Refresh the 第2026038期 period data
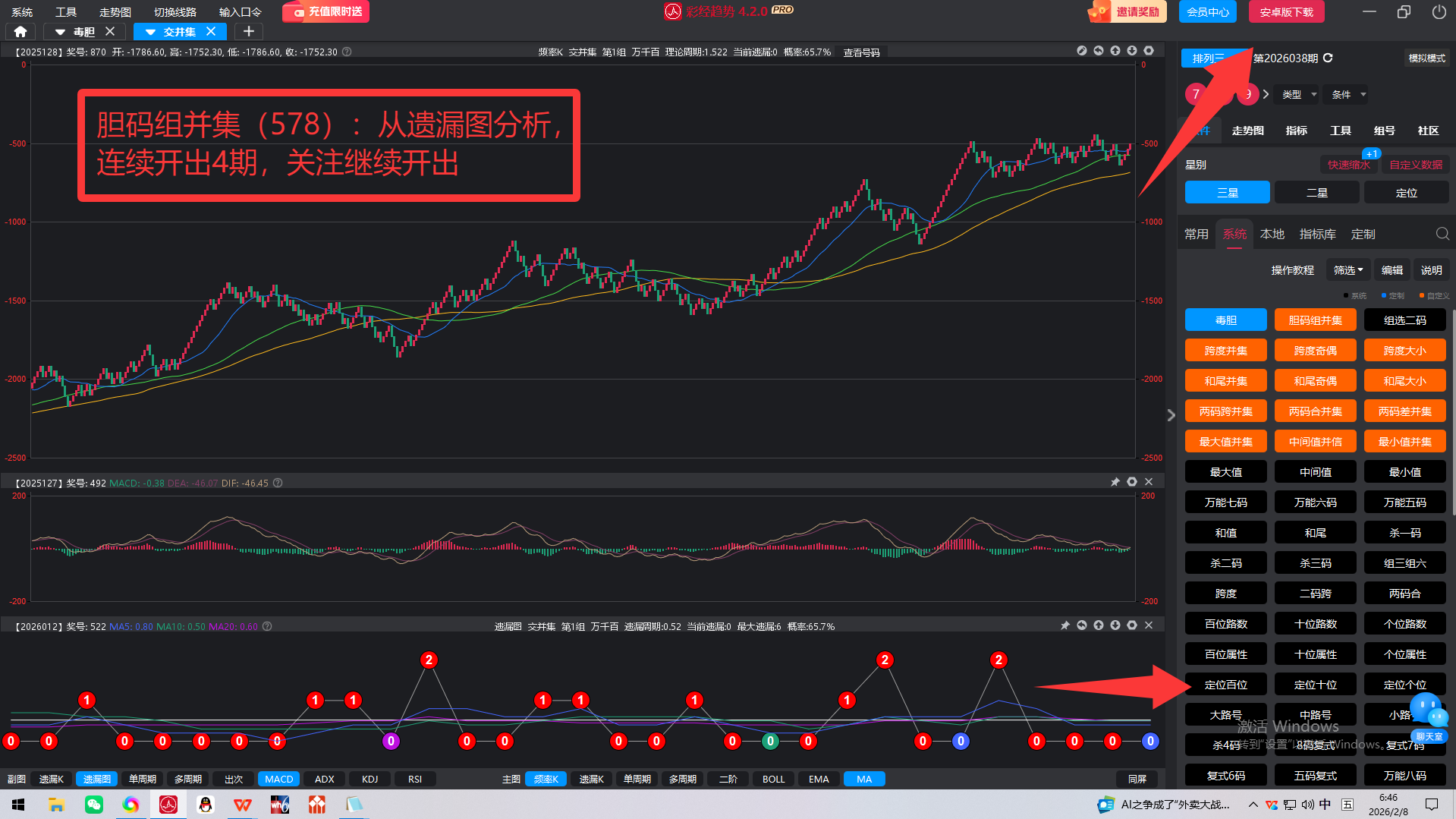The image size is (1456, 819). (1328, 58)
